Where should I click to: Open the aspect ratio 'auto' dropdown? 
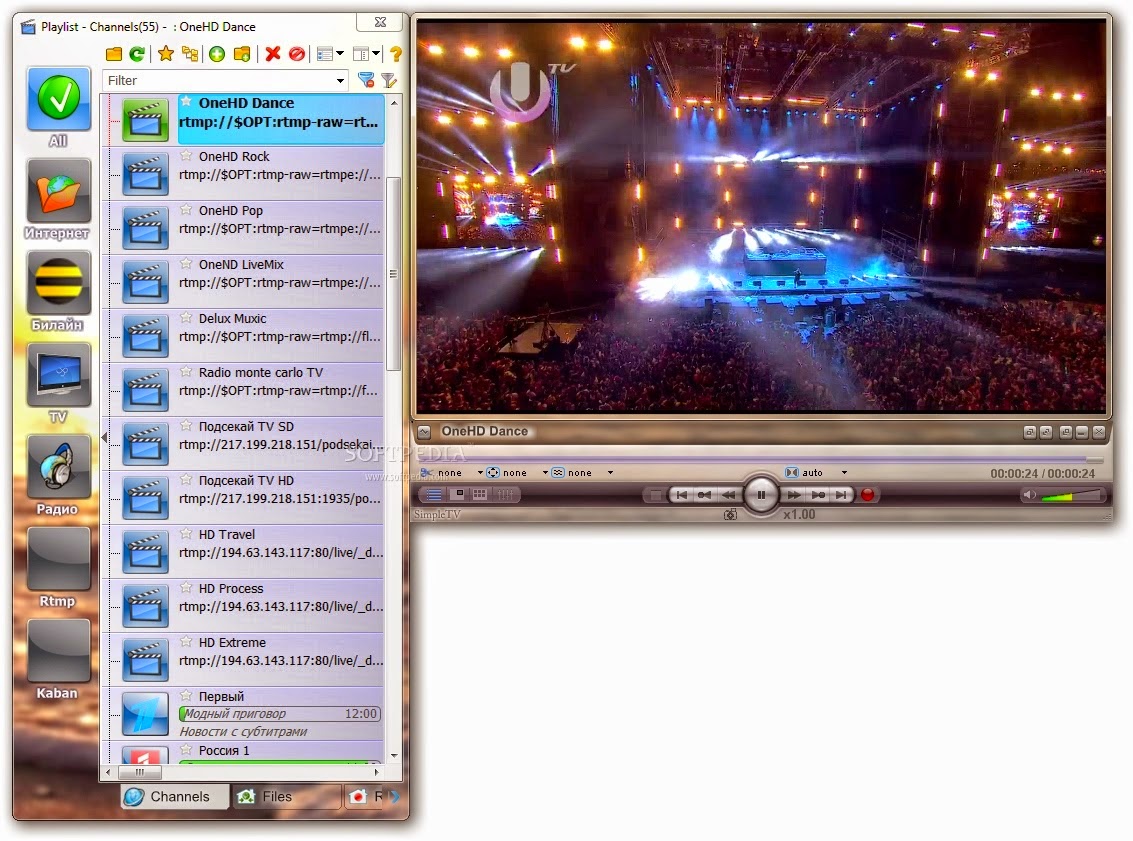(x=844, y=473)
